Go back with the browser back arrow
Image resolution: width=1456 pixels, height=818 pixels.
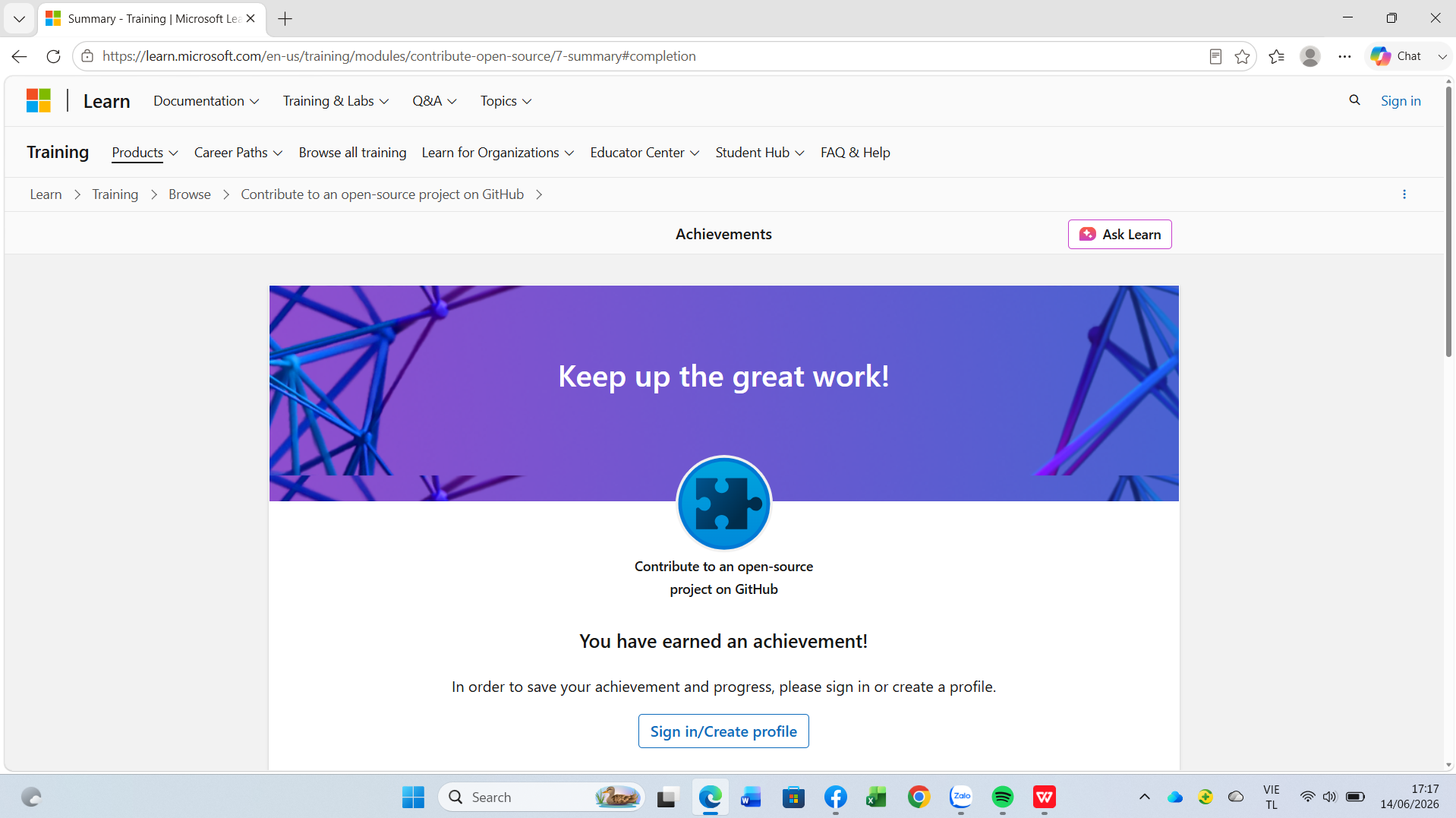pyautogui.click(x=19, y=56)
